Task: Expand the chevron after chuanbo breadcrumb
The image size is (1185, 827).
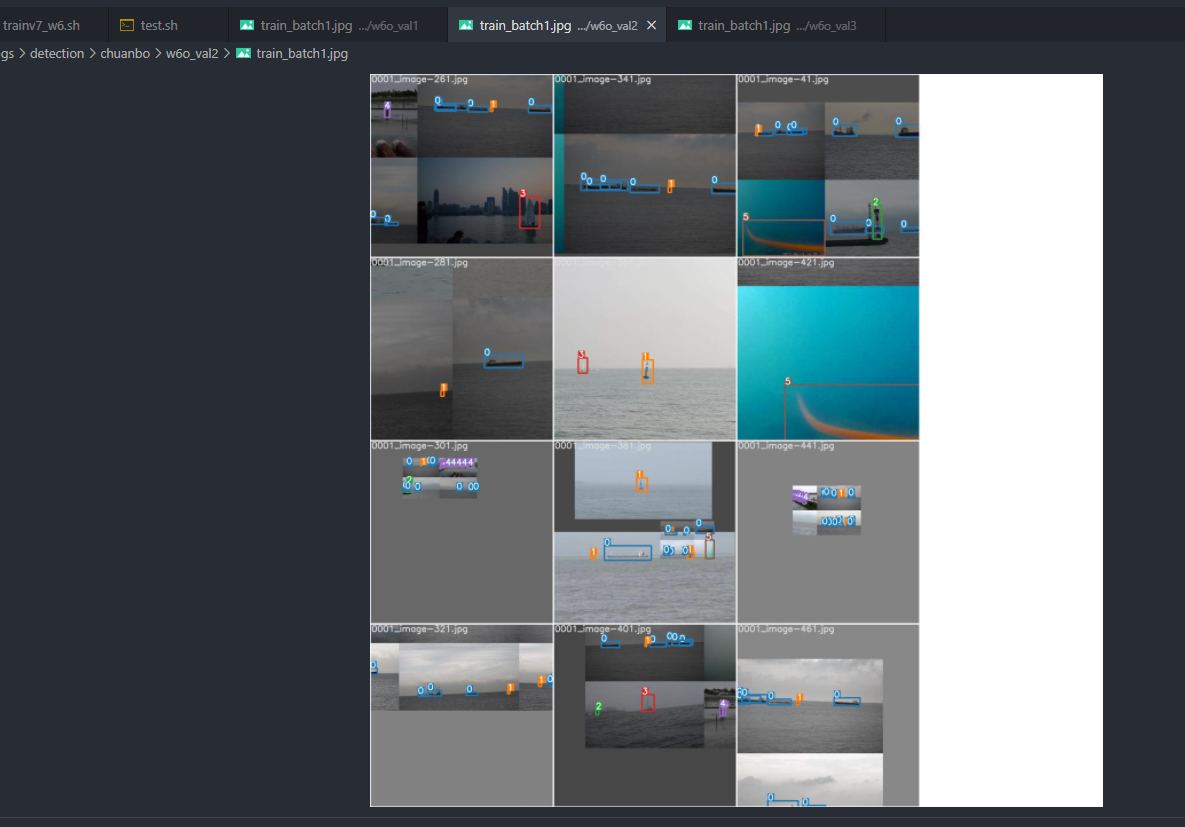Action: tap(158, 53)
